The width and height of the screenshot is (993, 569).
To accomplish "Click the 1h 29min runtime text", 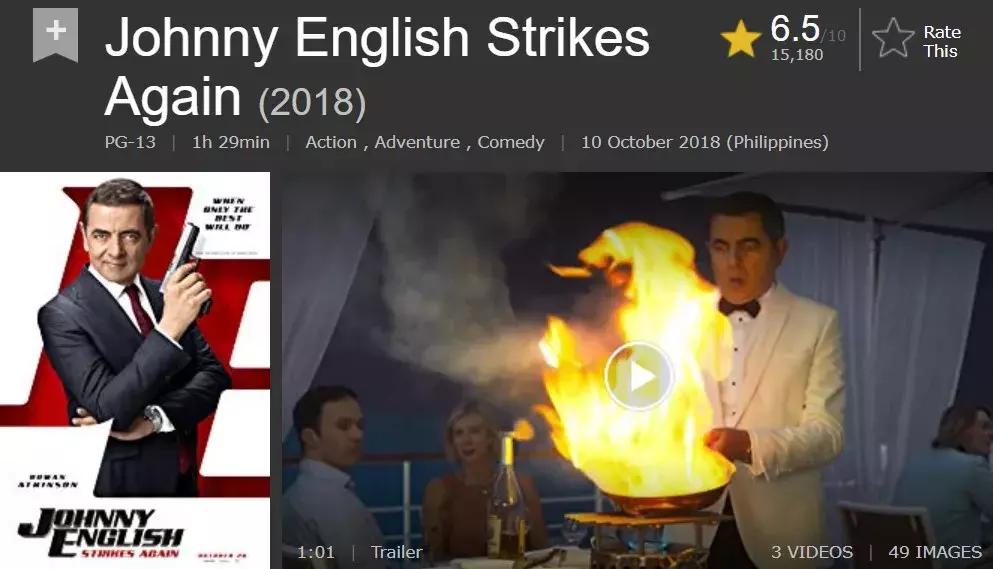I will (x=231, y=142).
